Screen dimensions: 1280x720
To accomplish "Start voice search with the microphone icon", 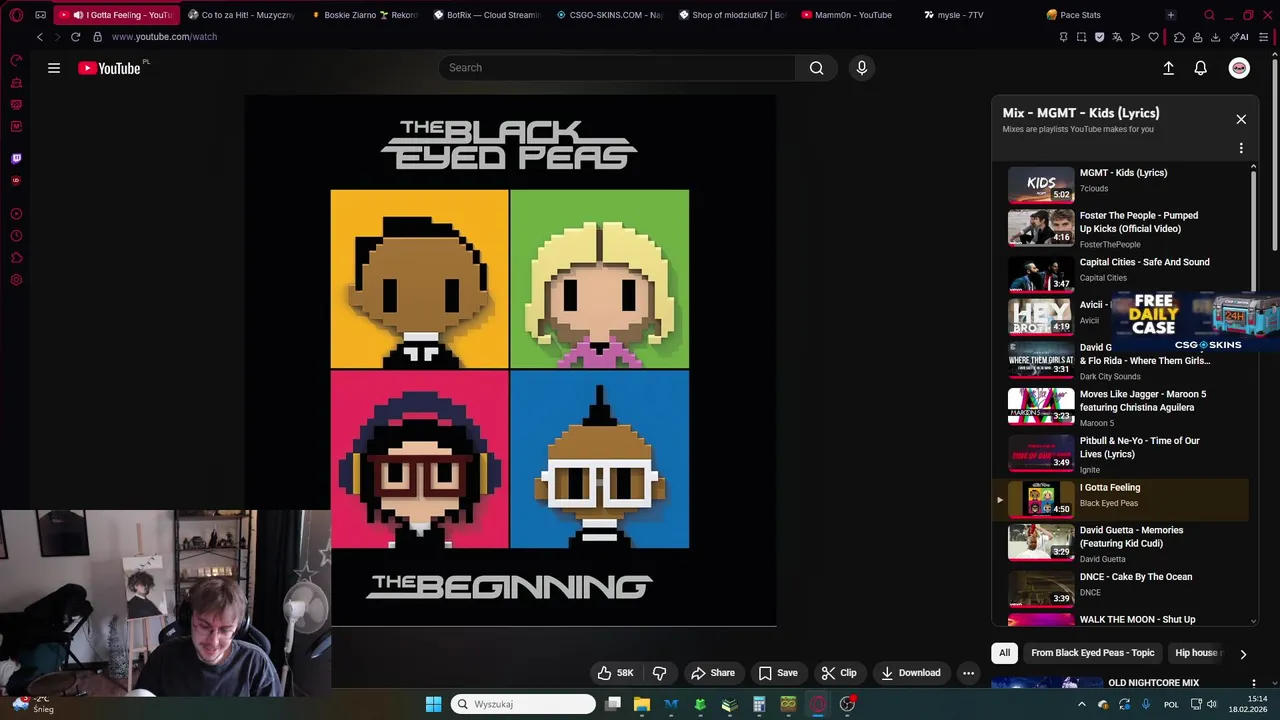I will (x=862, y=68).
